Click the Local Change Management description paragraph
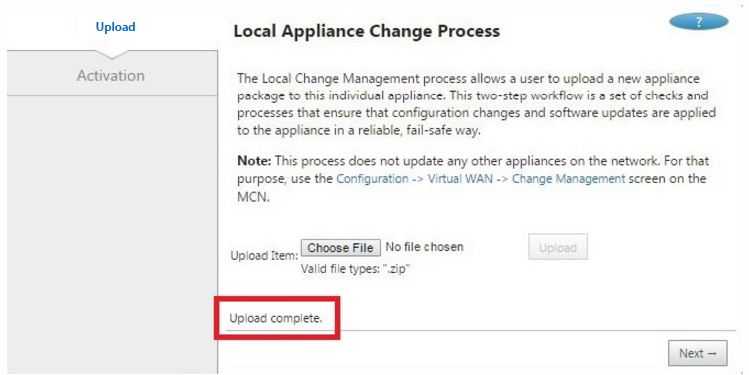Image resolution: width=749 pixels, height=375 pixels. click(476, 104)
